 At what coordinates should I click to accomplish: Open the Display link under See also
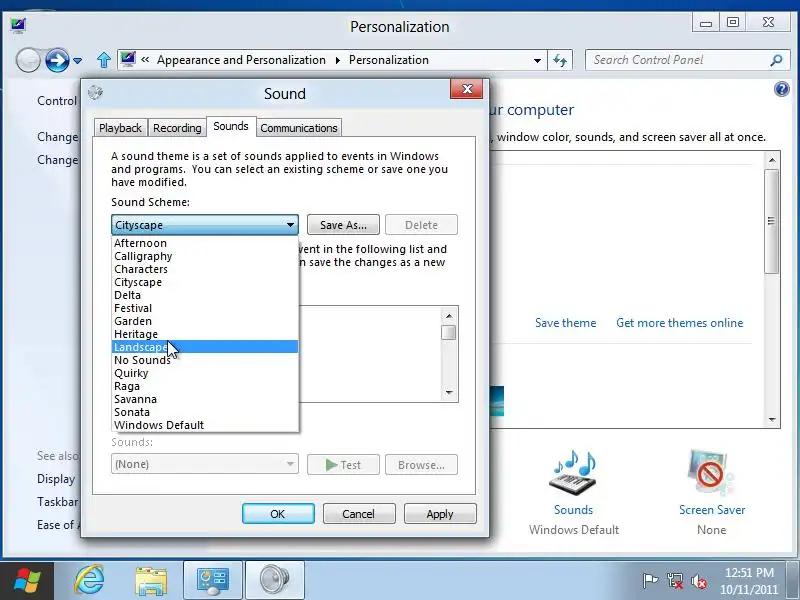click(x=56, y=479)
